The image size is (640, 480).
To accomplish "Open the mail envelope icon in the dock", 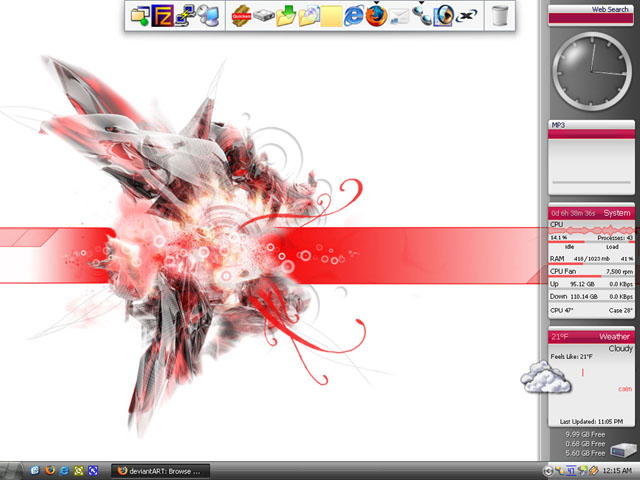I will coord(399,17).
